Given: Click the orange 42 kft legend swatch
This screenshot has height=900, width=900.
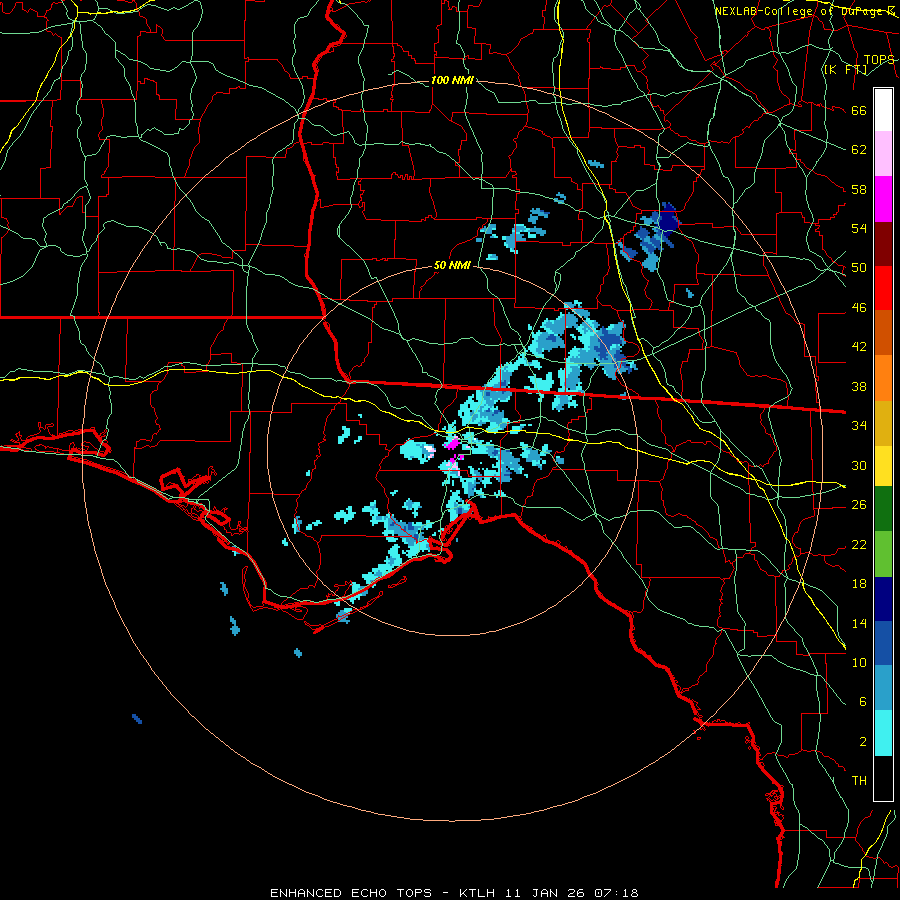Looking at the screenshot, I should click(x=883, y=377).
